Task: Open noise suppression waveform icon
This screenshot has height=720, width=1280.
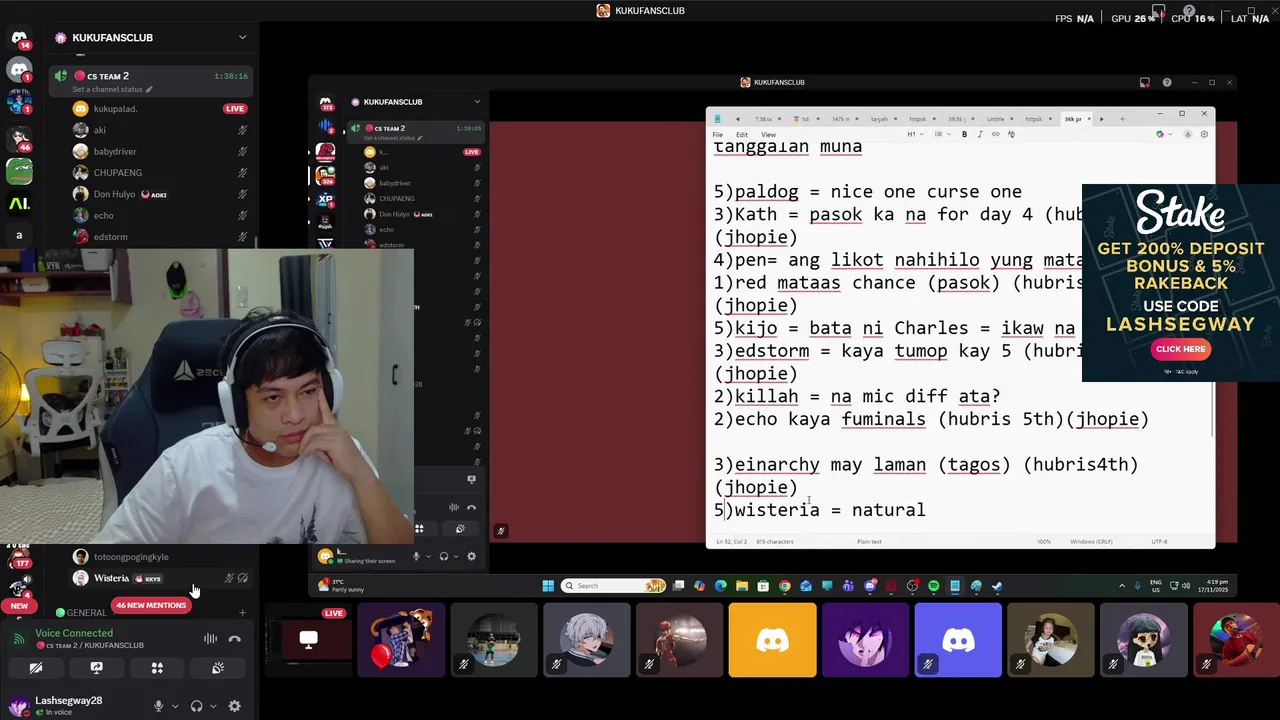Action: click(210, 639)
